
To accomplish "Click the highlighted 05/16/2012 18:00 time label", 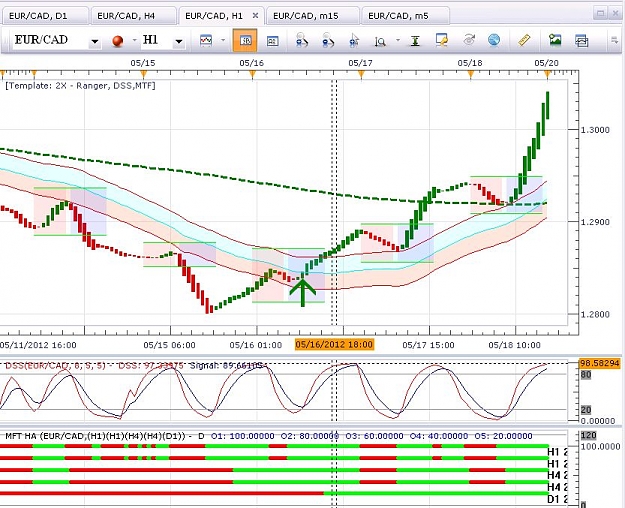I will 334,344.
